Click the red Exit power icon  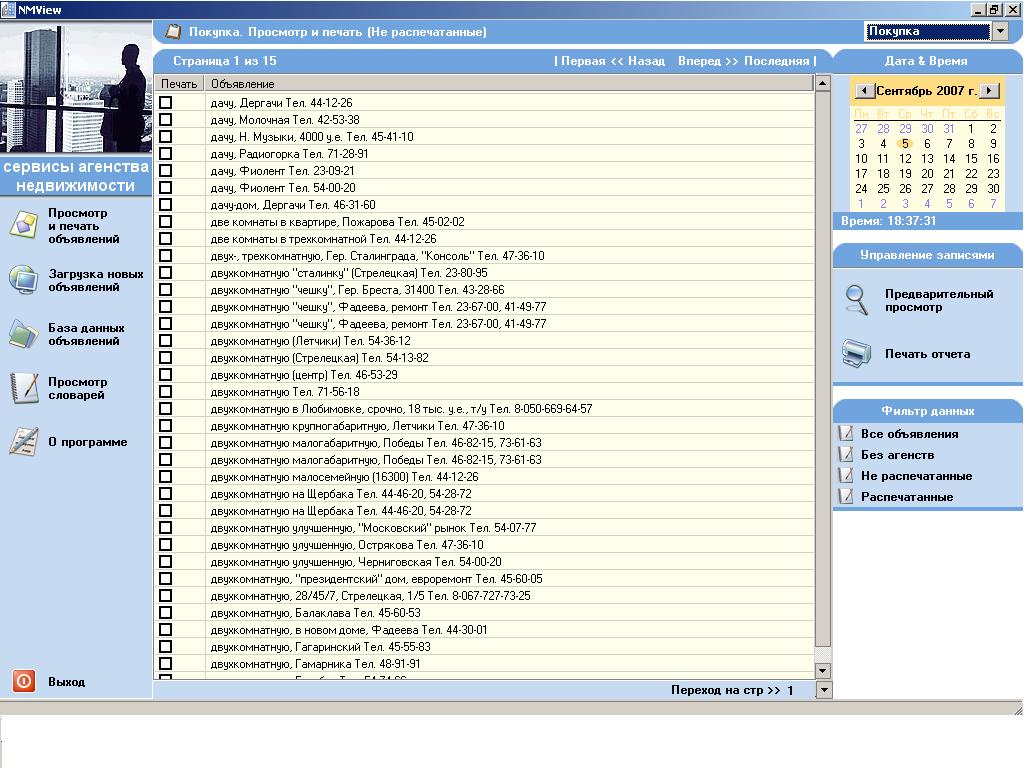click(x=24, y=681)
